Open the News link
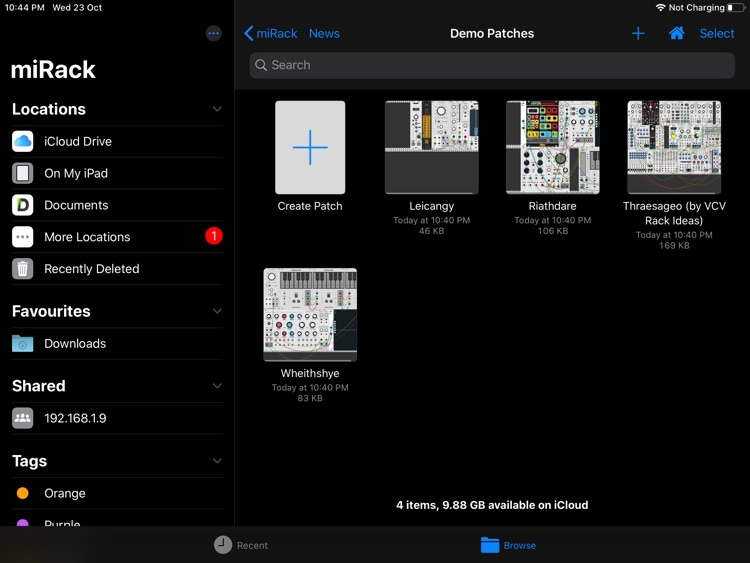Viewport: 750px width, 563px height. click(324, 33)
